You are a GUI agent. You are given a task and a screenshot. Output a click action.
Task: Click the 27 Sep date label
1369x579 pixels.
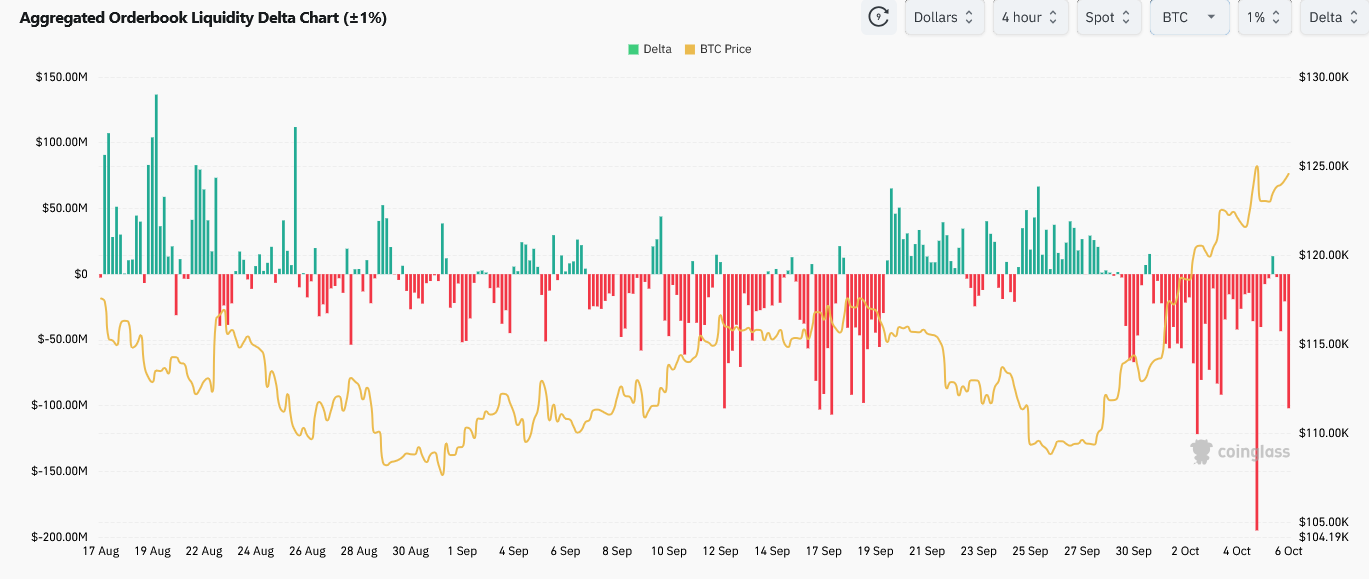pyautogui.click(x=1082, y=551)
